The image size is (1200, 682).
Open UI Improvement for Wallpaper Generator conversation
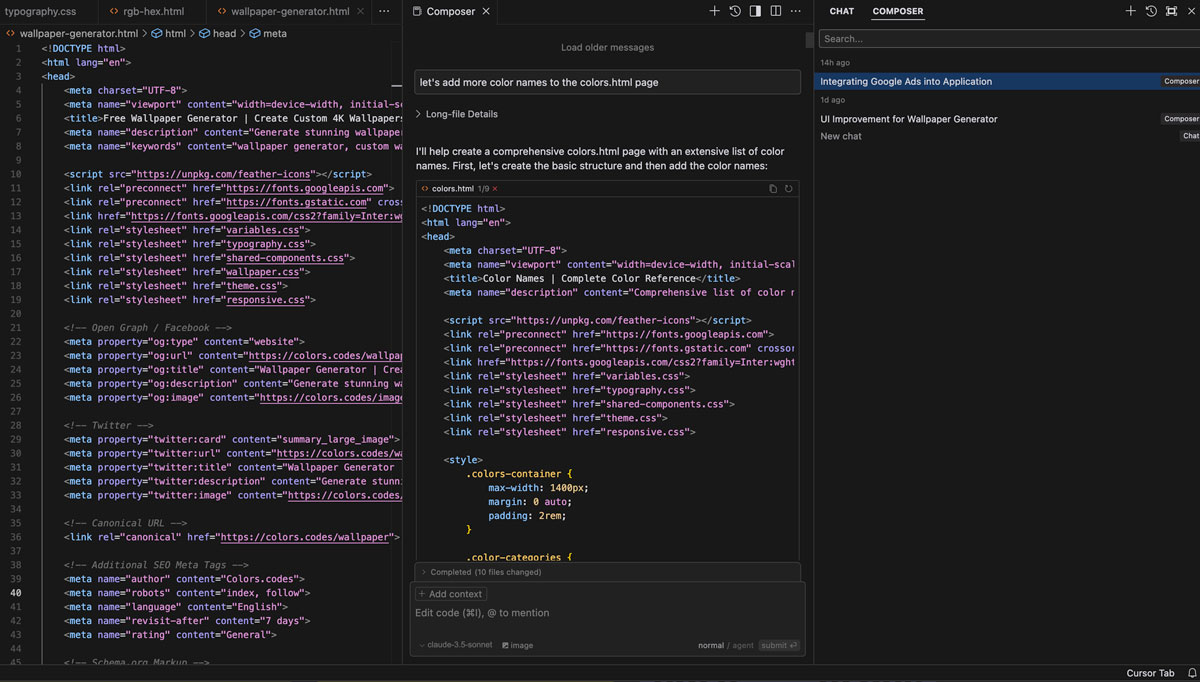pyautogui.click(x=1009, y=119)
